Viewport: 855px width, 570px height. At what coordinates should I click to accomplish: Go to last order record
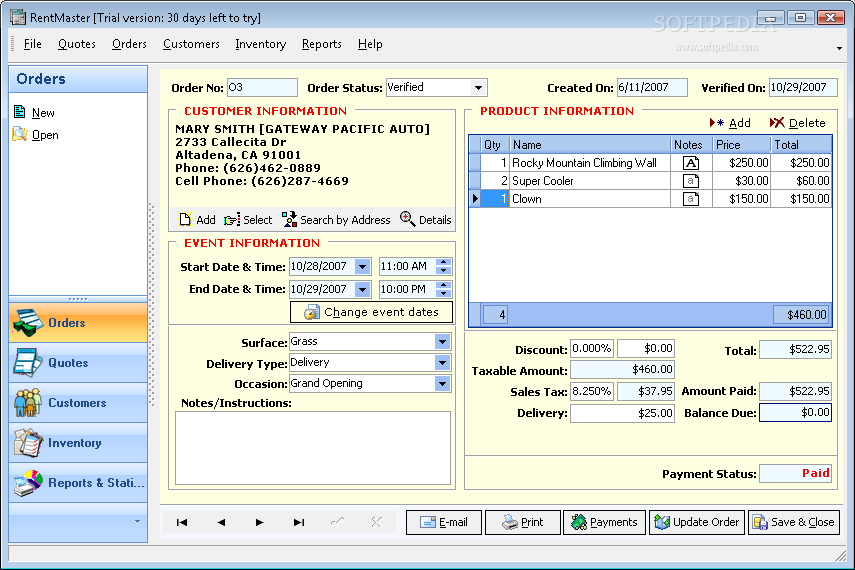click(x=299, y=523)
